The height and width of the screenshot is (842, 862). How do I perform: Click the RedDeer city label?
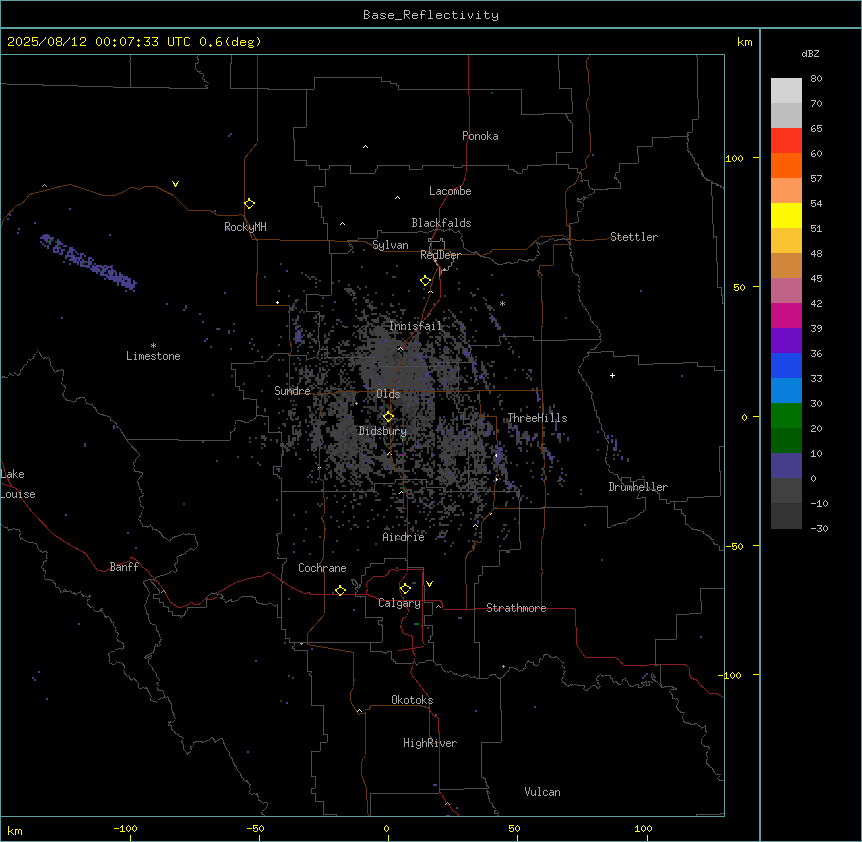440,255
